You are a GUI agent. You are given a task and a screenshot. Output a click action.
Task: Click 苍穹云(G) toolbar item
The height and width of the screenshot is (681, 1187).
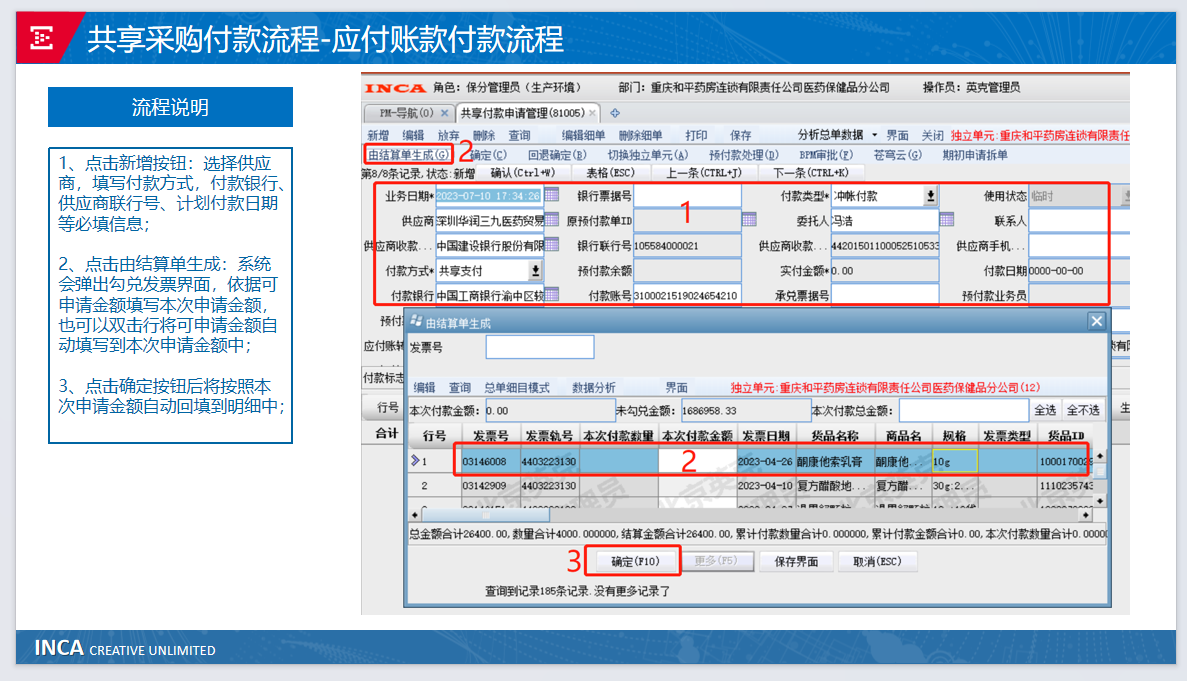[898, 154]
